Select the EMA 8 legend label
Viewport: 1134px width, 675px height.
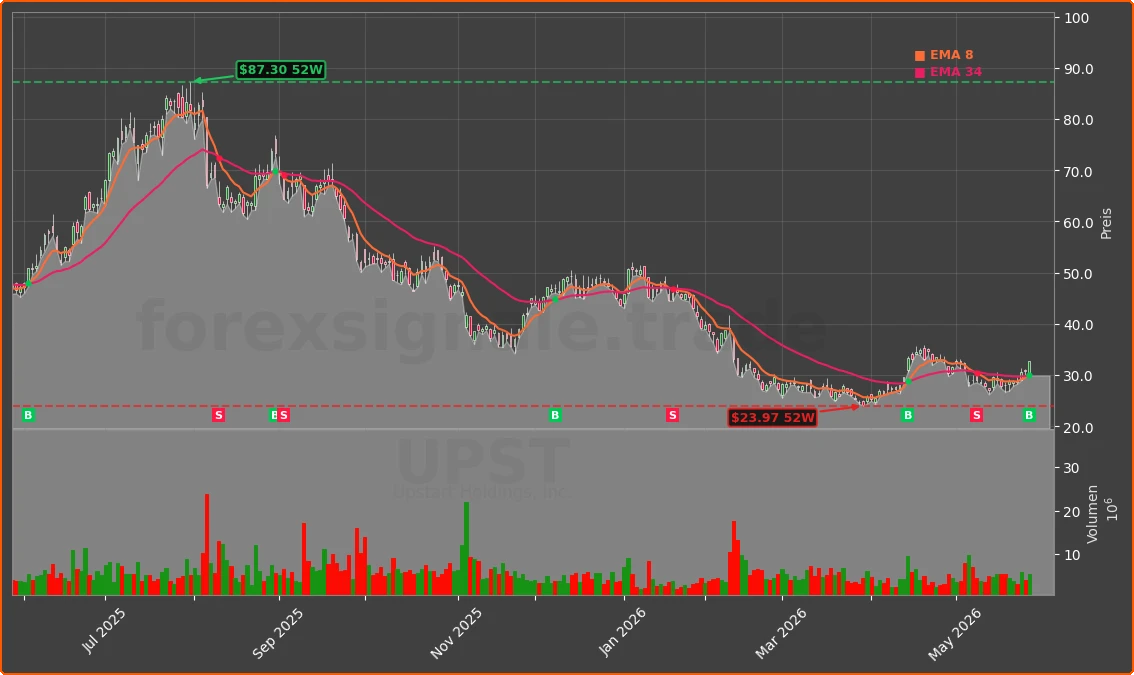pyautogui.click(x=951, y=55)
